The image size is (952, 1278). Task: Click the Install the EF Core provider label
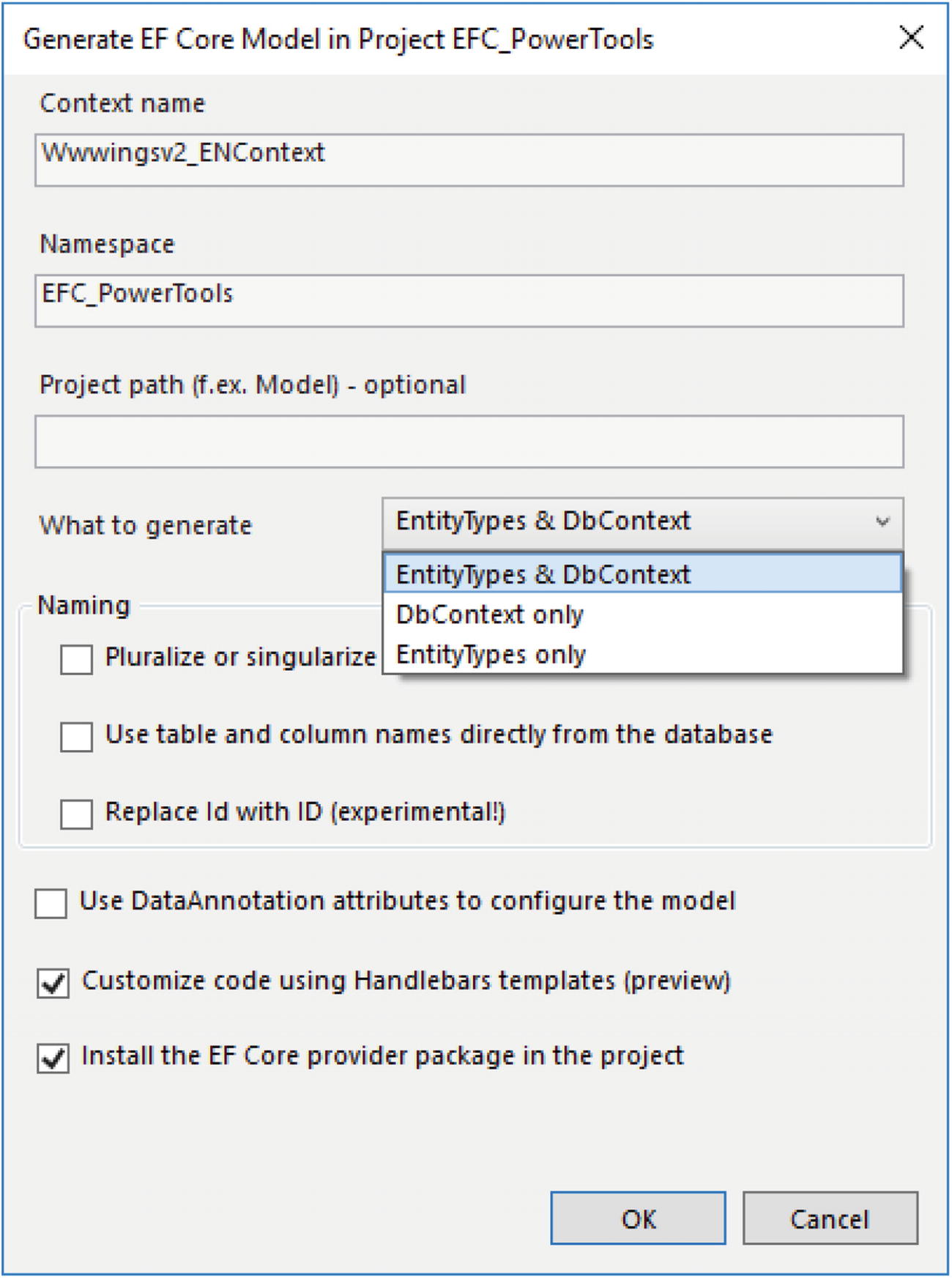coord(382,1056)
